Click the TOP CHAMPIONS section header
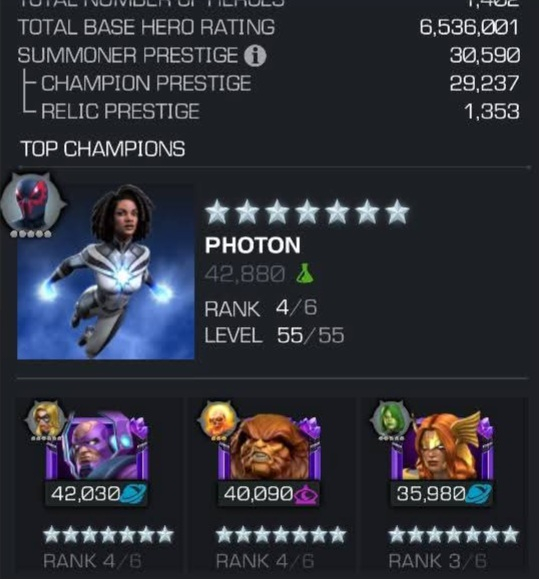The width and height of the screenshot is (539, 579). [103, 149]
